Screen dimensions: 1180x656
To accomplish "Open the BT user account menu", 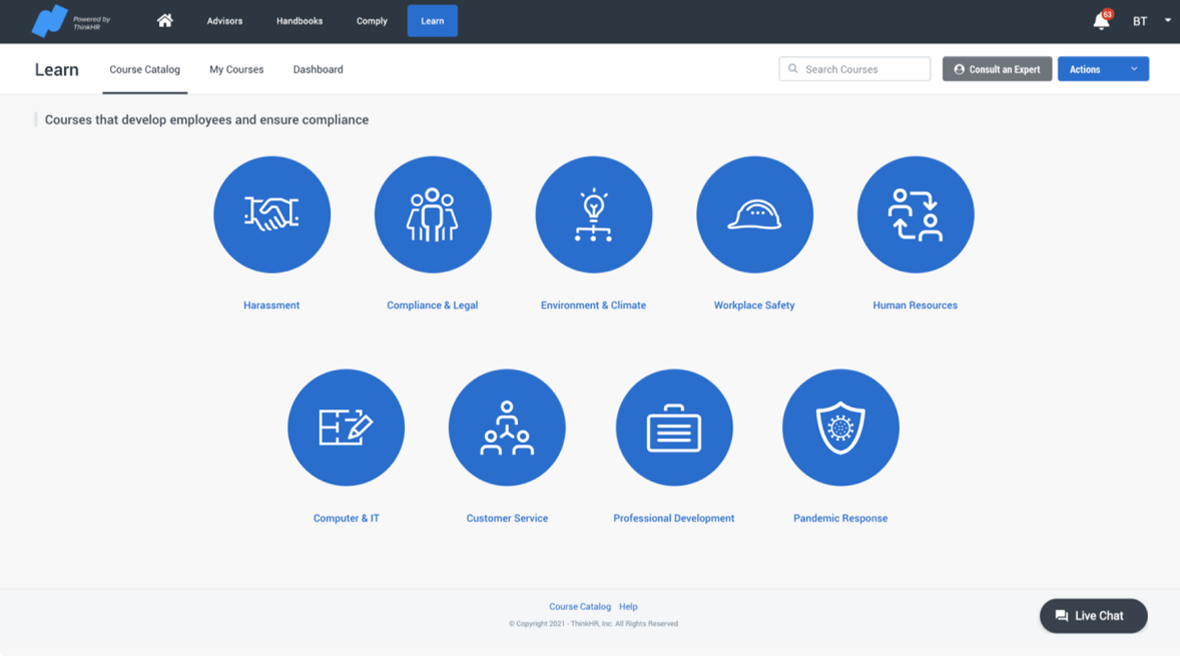I will (x=1149, y=21).
